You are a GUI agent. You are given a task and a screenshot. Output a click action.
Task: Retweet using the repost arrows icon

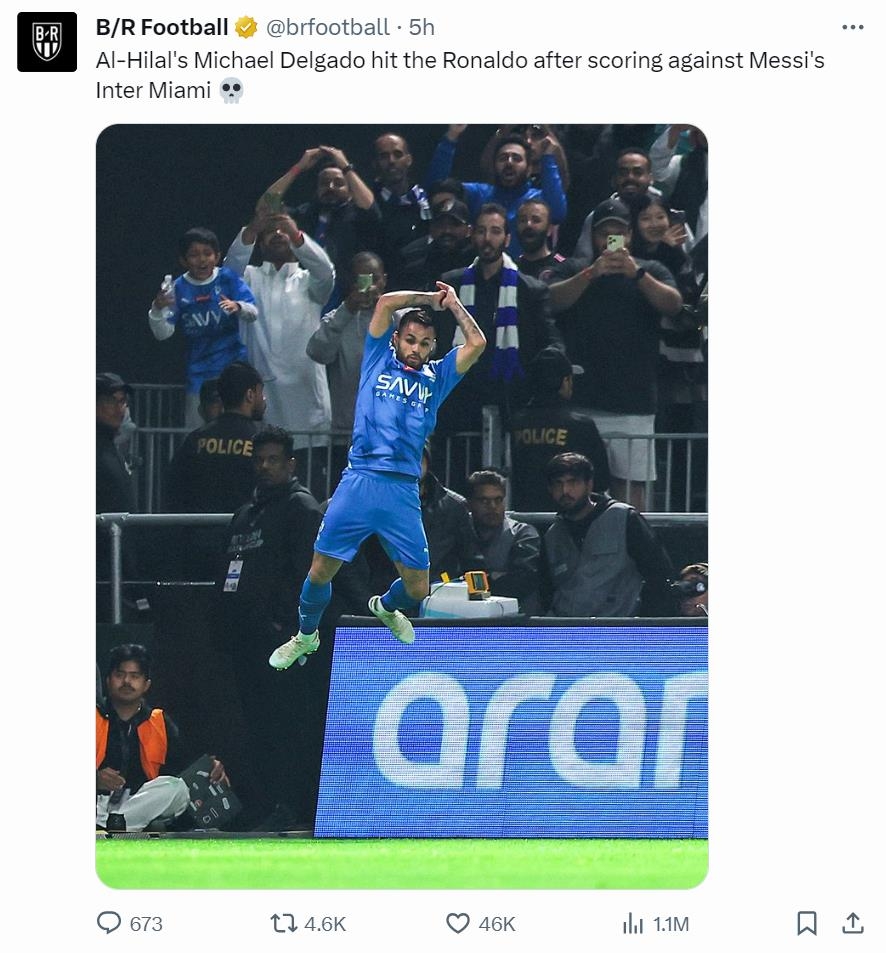284,923
